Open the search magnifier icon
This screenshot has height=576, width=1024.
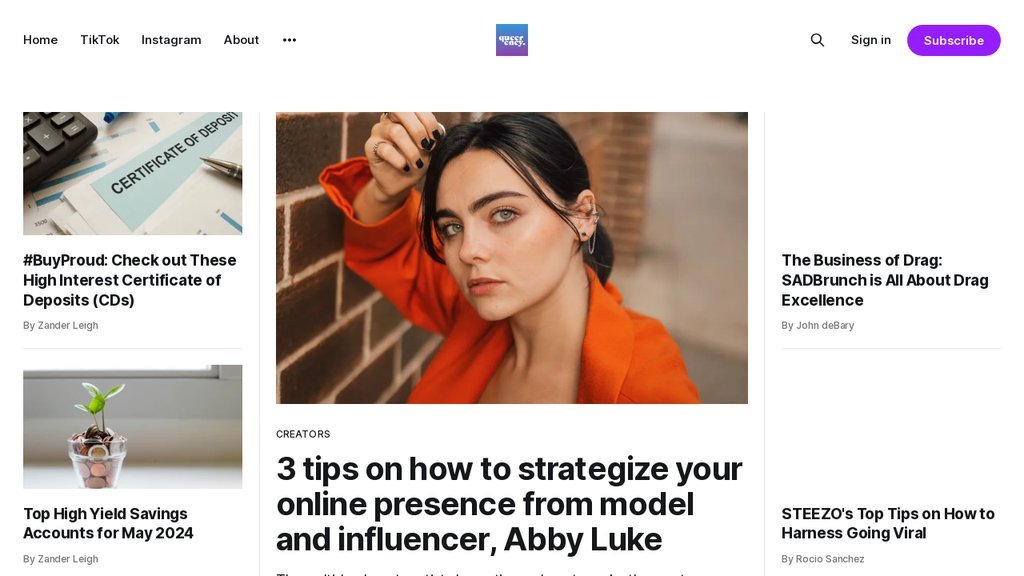pos(817,40)
